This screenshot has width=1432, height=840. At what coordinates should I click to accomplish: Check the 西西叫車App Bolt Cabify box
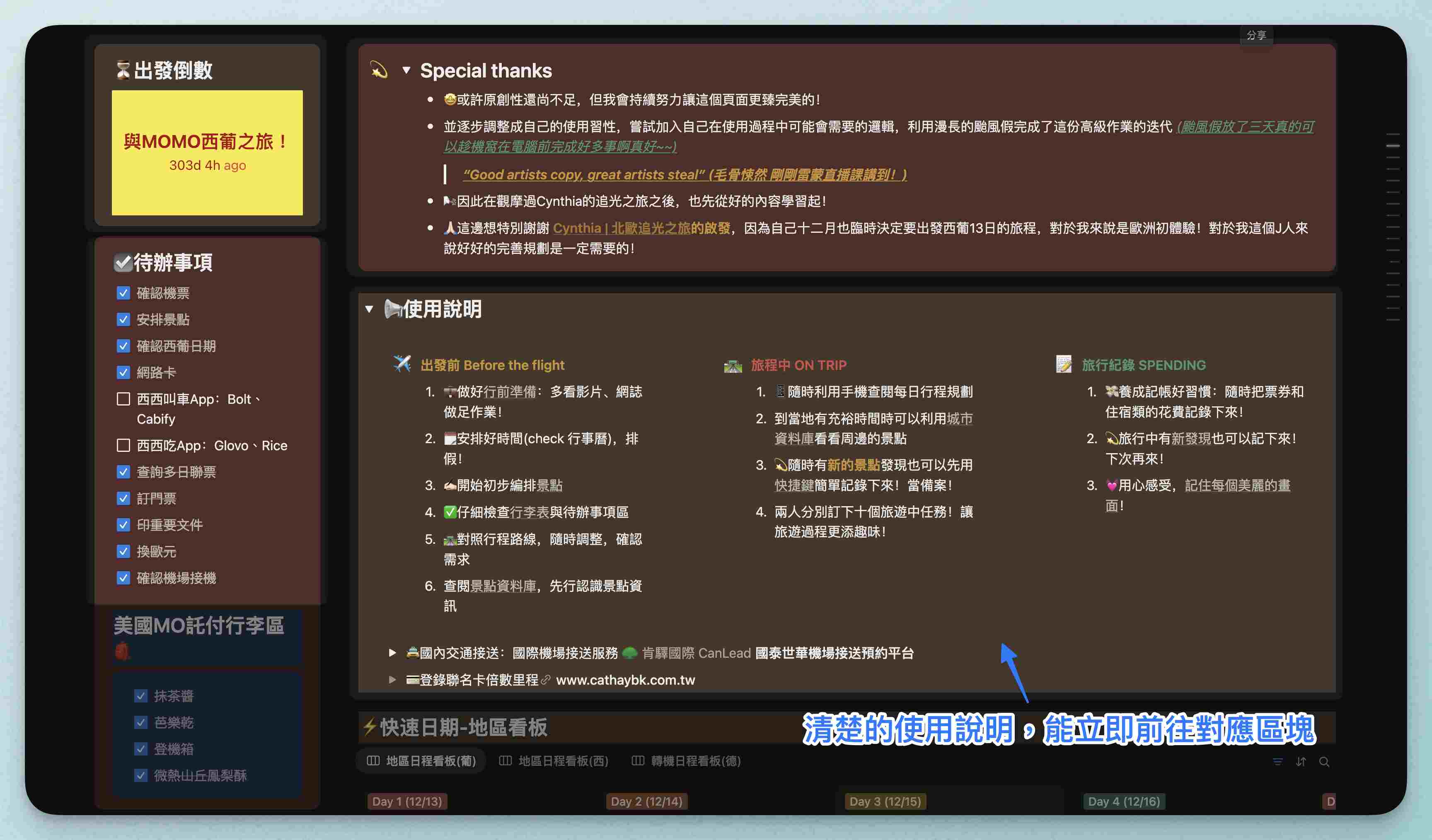[123, 399]
